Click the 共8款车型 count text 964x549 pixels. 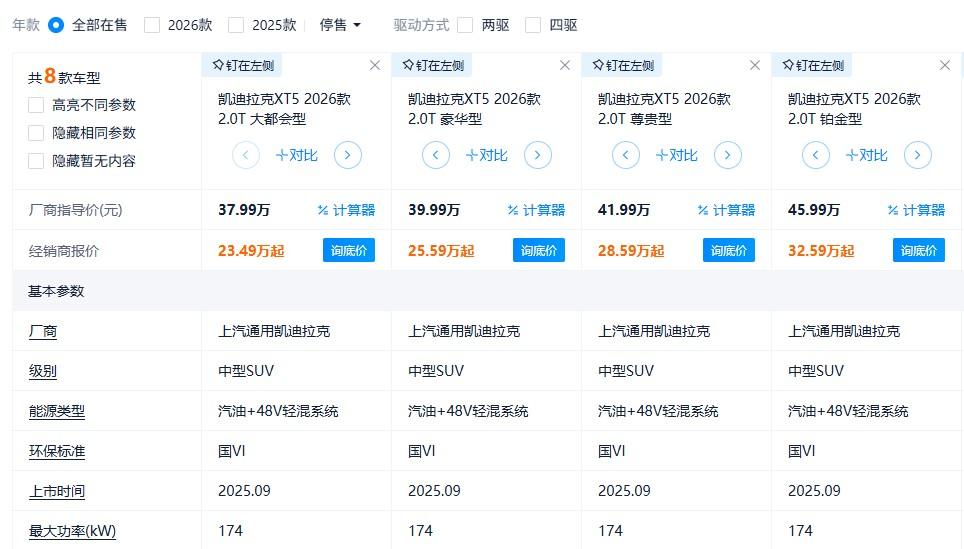[x=64, y=77]
